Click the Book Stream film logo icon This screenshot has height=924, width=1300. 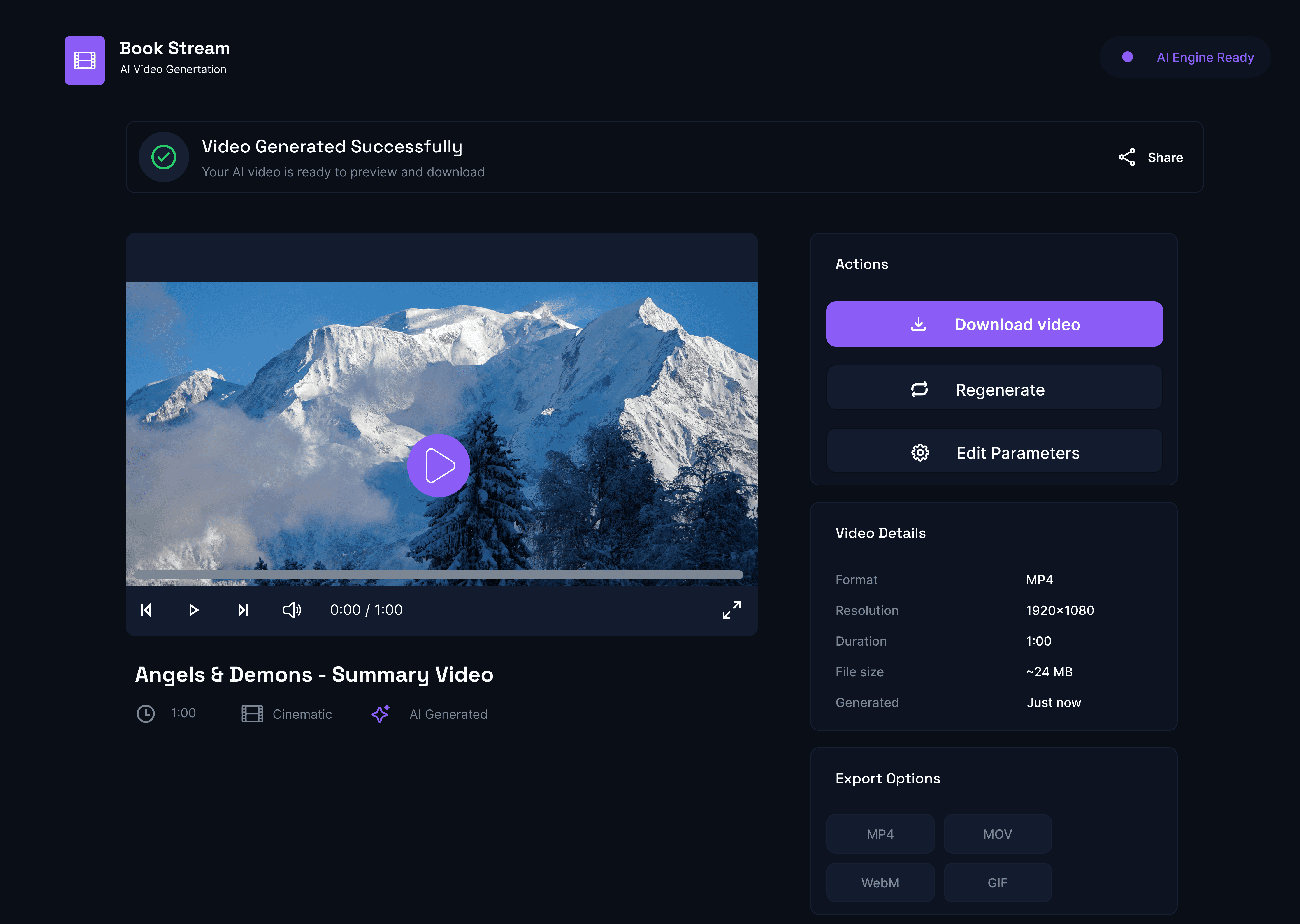(x=85, y=60)
